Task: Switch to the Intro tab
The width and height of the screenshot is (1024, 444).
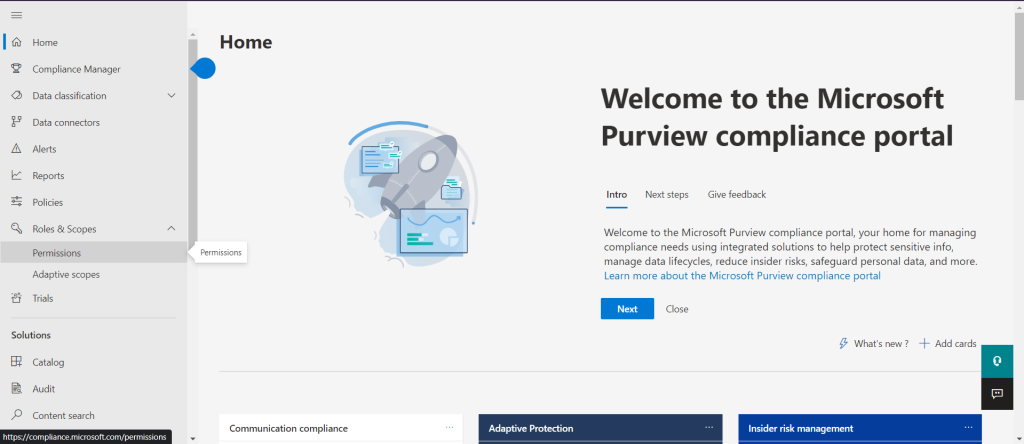Action: 616,195
